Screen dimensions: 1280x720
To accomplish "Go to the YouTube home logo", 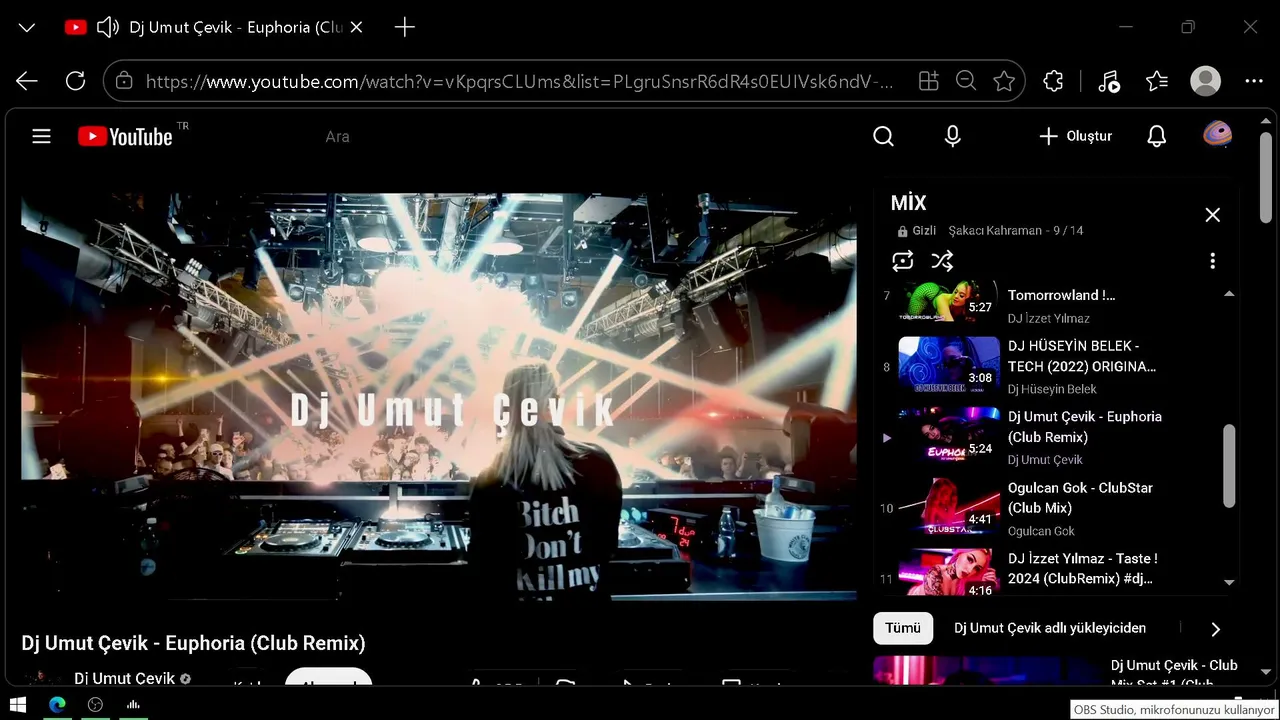I will (126, 137).
